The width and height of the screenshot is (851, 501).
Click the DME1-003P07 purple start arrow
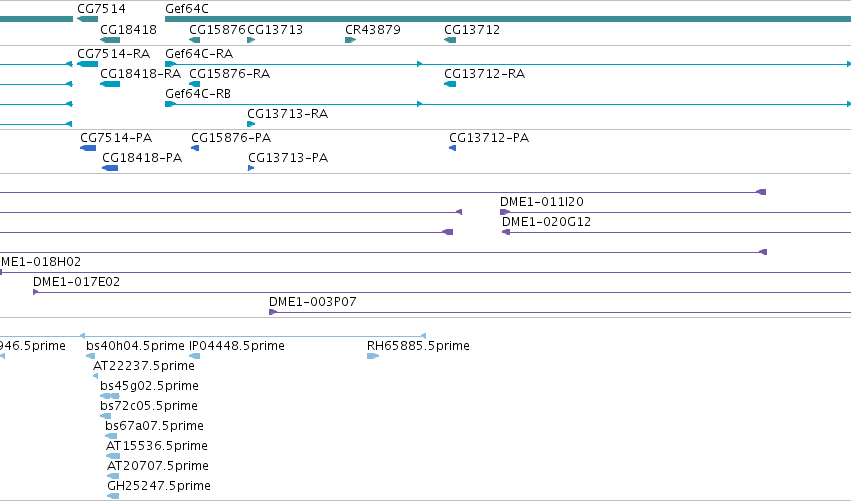273,312
